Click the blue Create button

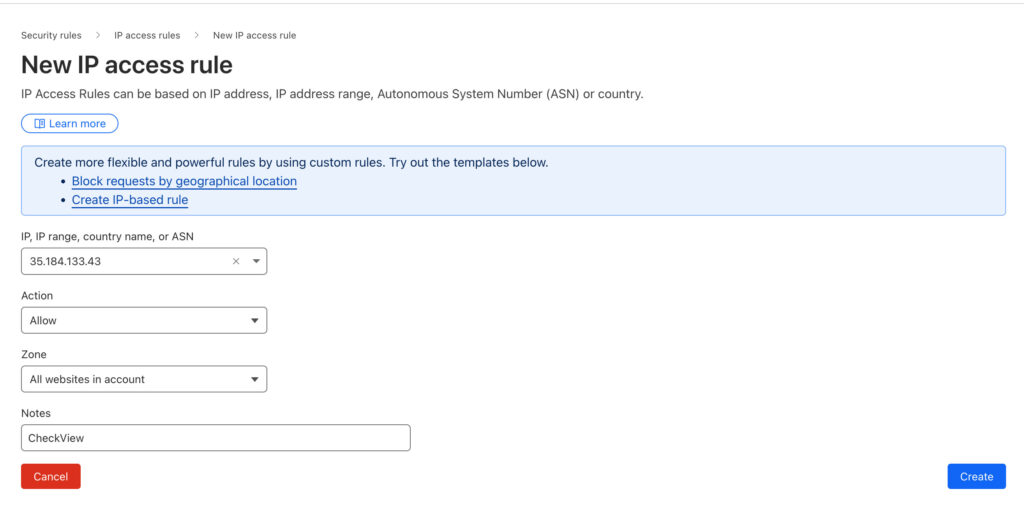pyautogui.click(x=976, y=477)
